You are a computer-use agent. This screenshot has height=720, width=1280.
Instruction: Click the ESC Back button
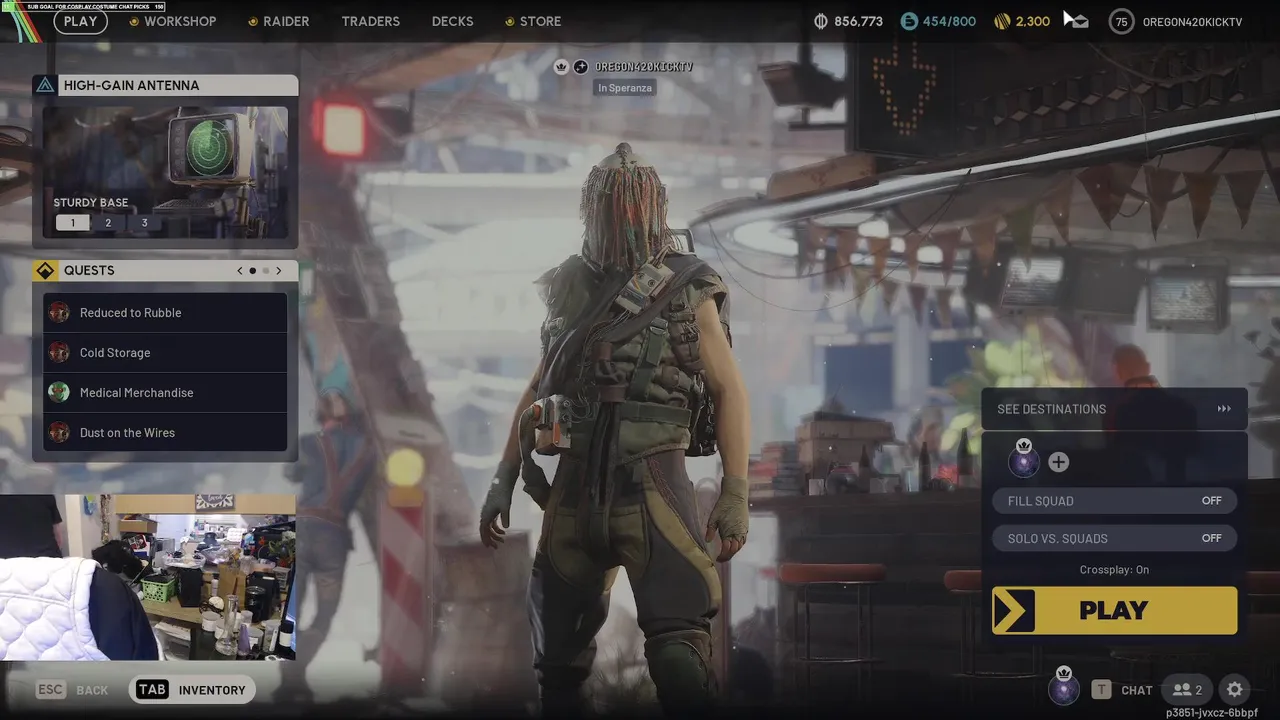tap(71, 690)
